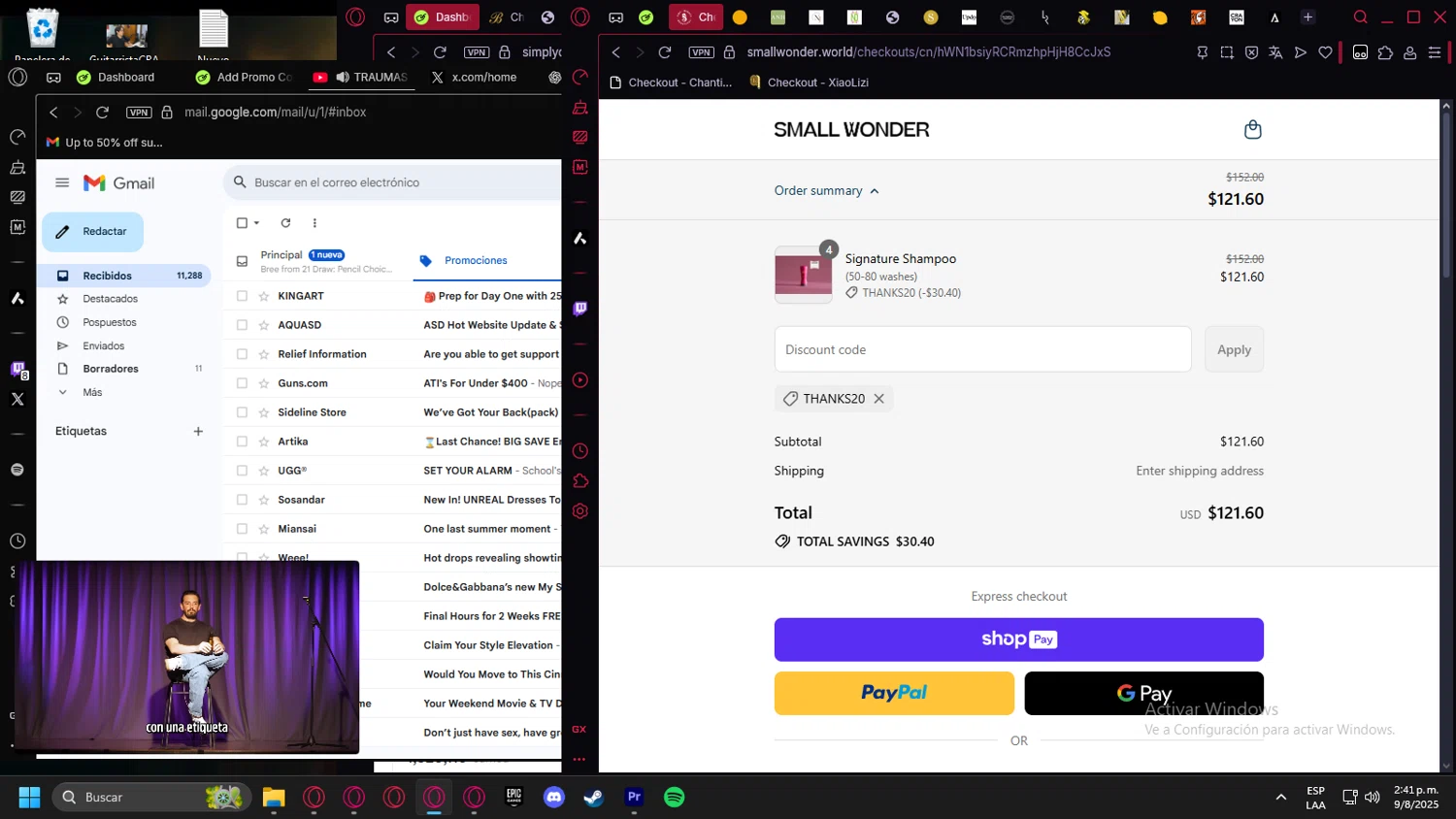The width and height of the screenshot is (1456, 819).
Task: Reload the smallwonder.world checkout page
Action: [x=665, y=52]
